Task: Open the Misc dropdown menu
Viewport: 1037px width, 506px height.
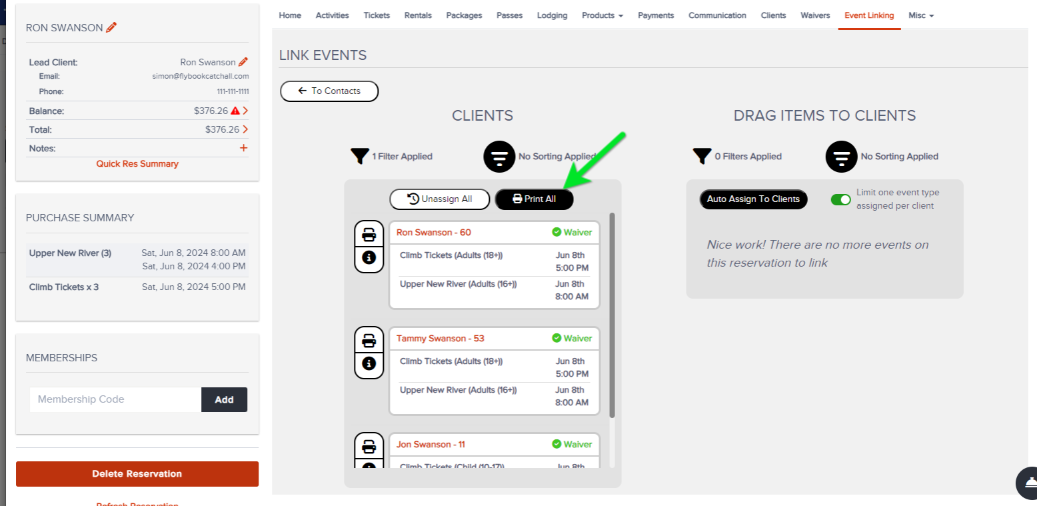Action: pos(921,15)
